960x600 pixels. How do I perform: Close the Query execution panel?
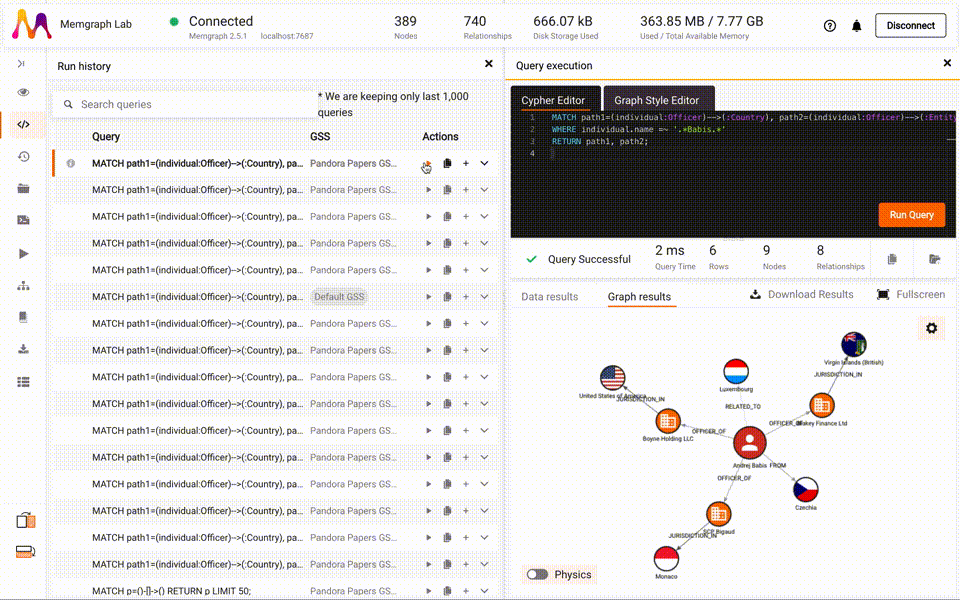947,63
